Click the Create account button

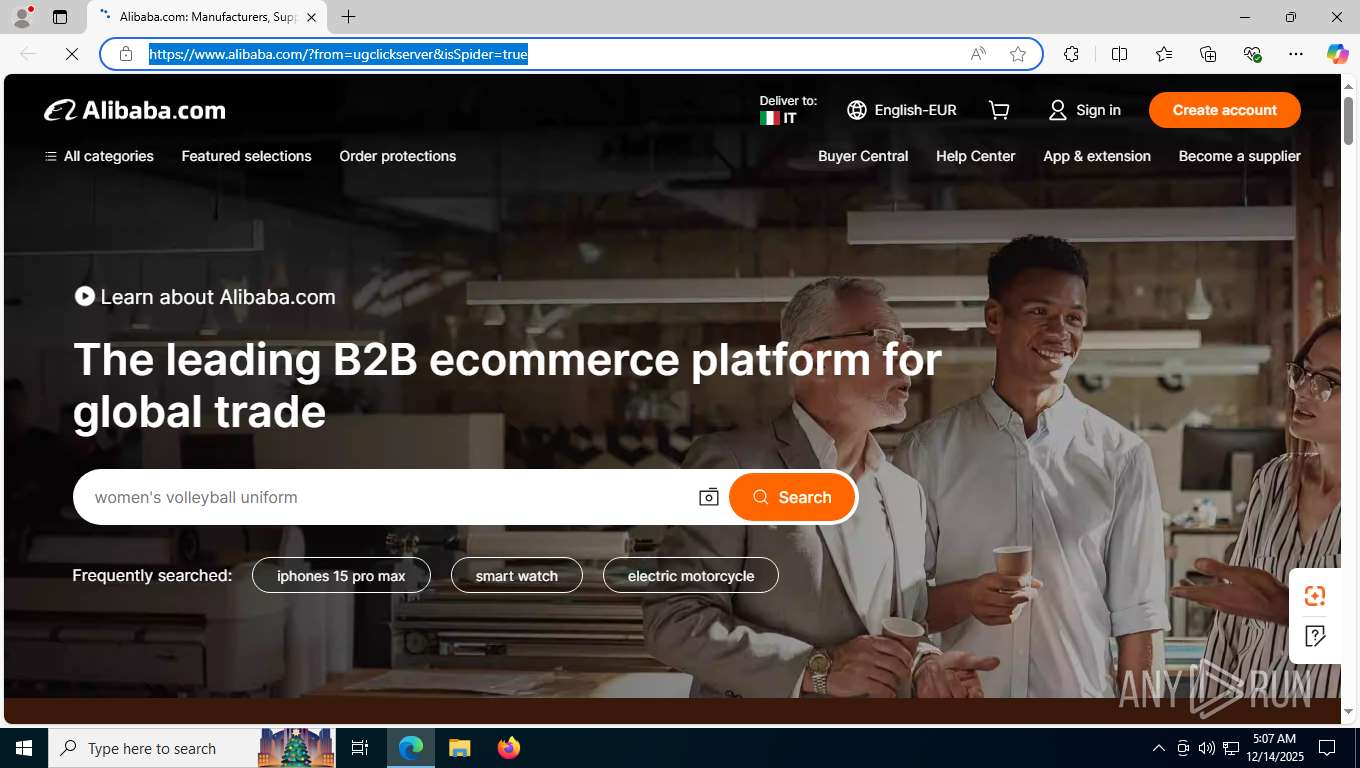pyautogui.click(x=1225, y=110)
